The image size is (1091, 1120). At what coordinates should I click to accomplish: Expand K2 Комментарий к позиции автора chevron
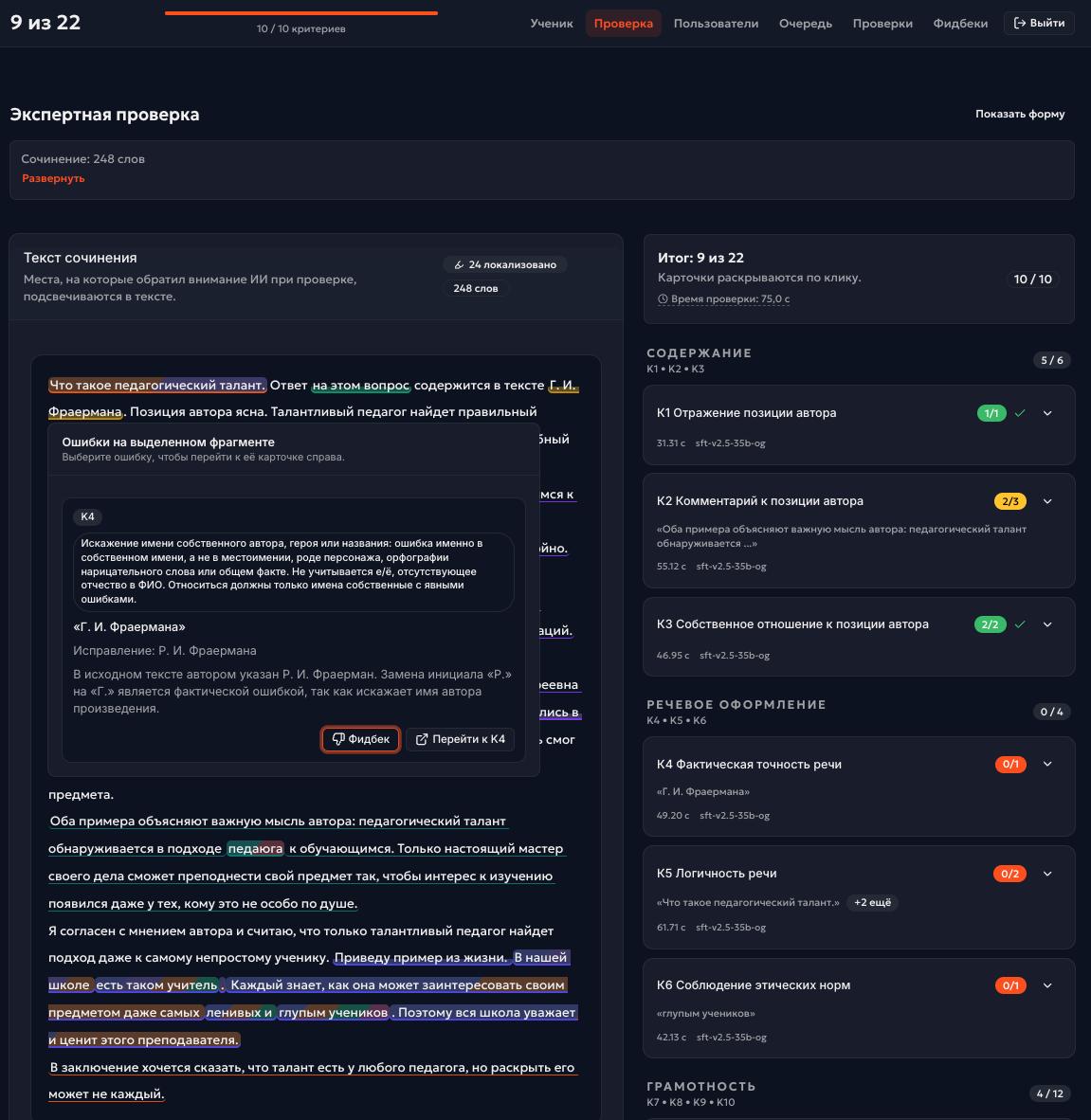[x=1047, y=501]
